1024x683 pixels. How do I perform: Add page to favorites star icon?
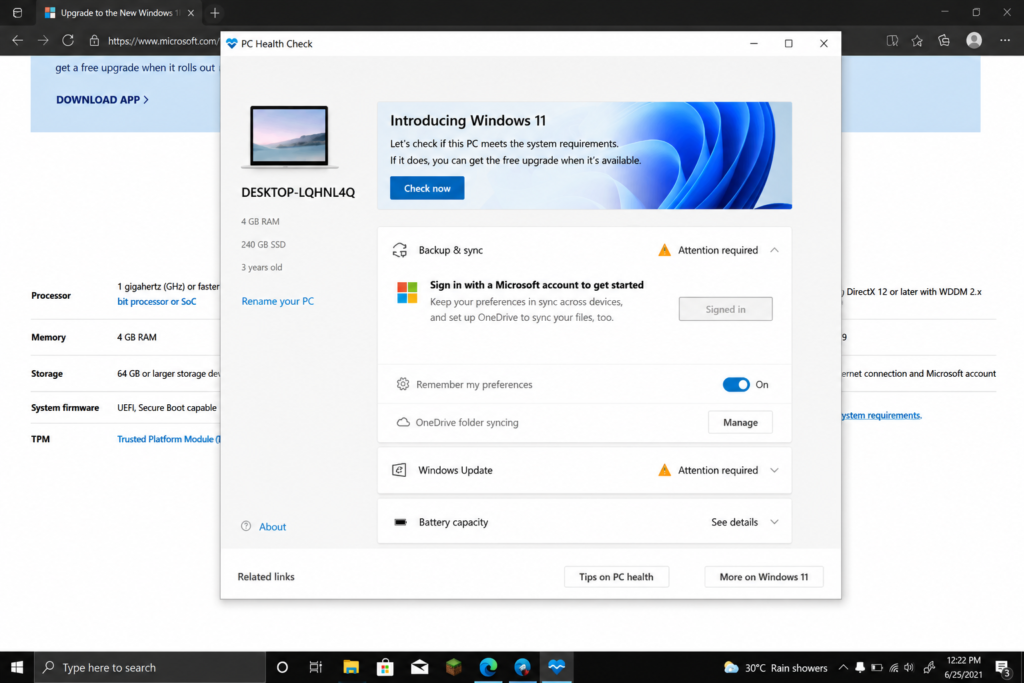click(x=917, y=40)
